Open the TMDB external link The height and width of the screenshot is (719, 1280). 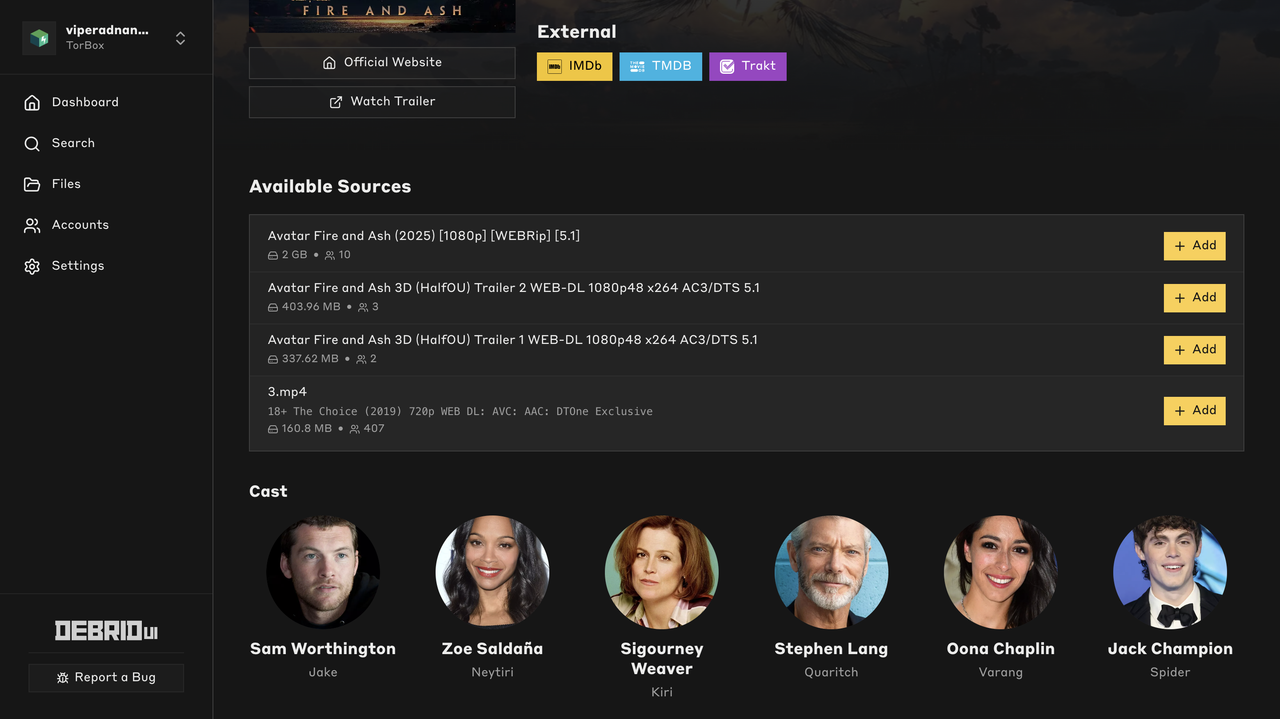click(660, 66)
